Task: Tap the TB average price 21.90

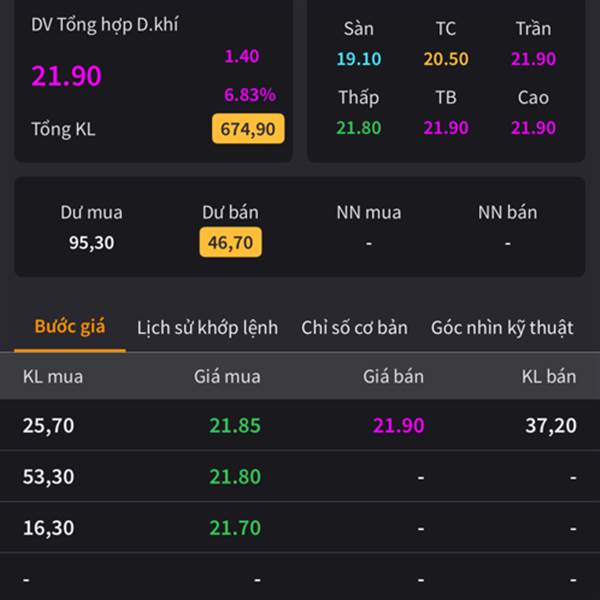Action: click(446, 128)
